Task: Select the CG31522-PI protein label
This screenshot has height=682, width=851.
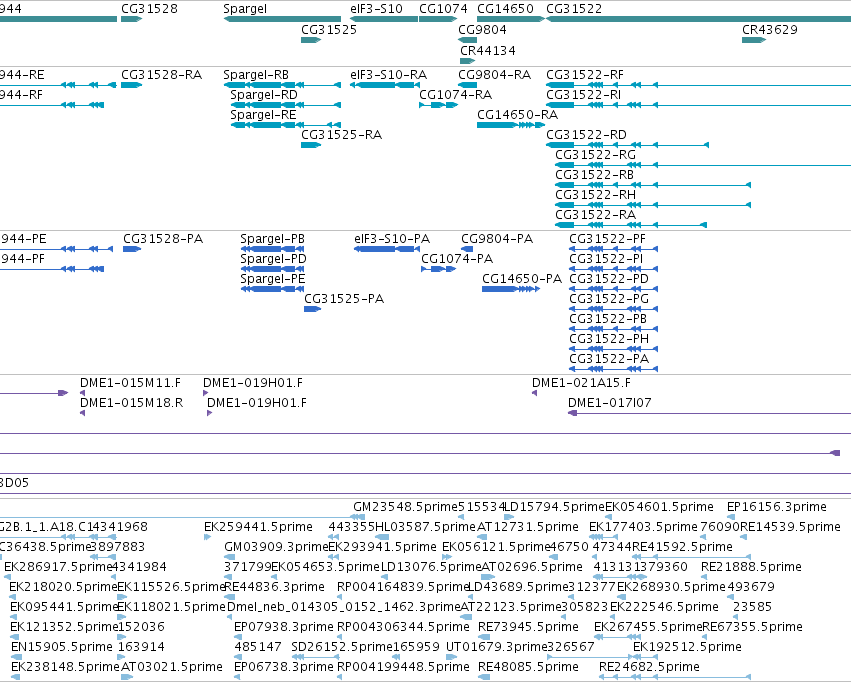Action: point(606,259)
